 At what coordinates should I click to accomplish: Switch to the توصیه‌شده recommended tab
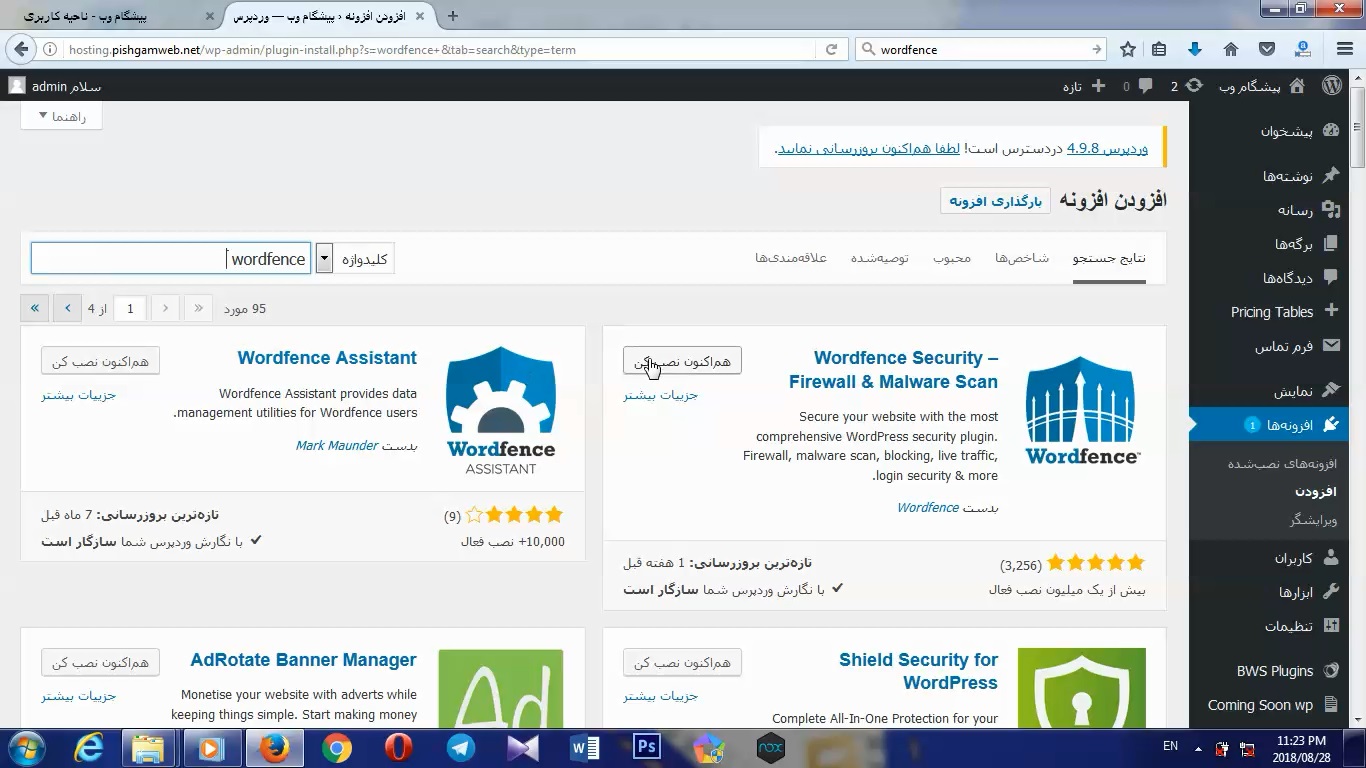coord(880,258)
